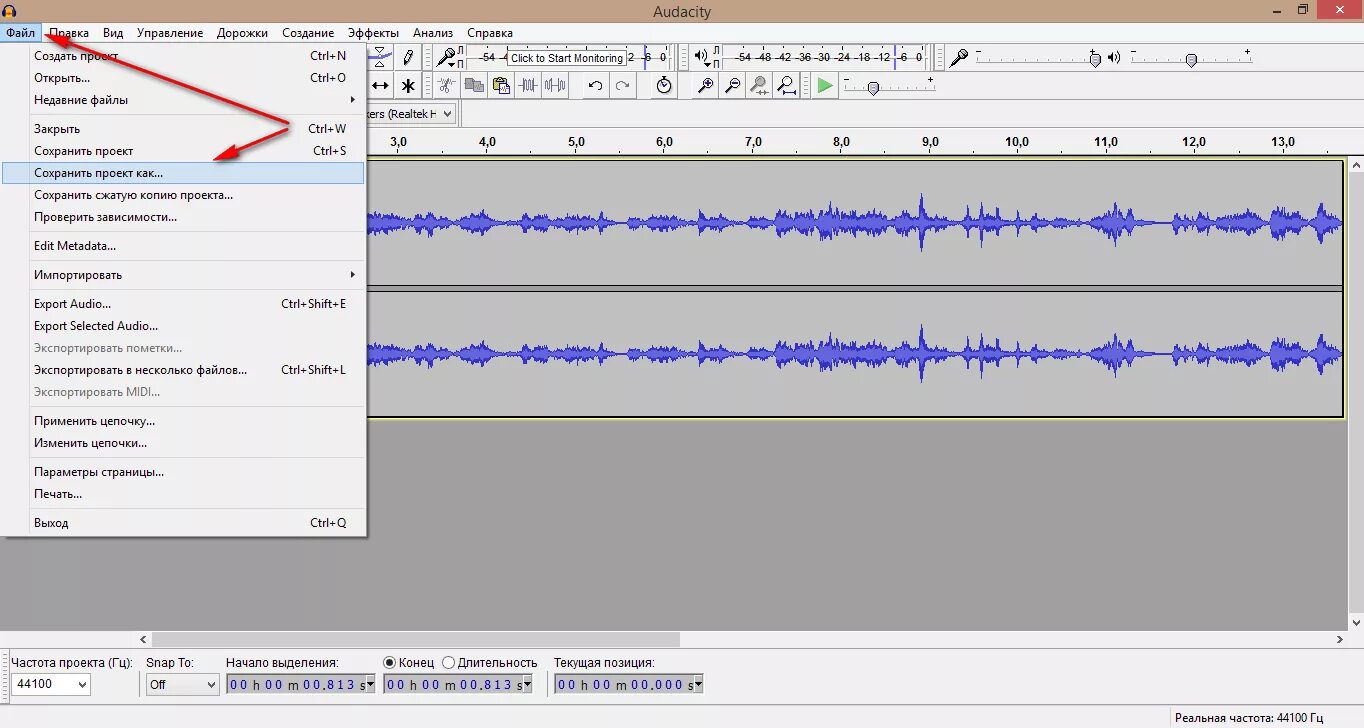Open Недавние файлы submenu
This screenshot has width=1364, height=728.
[197, 100]
